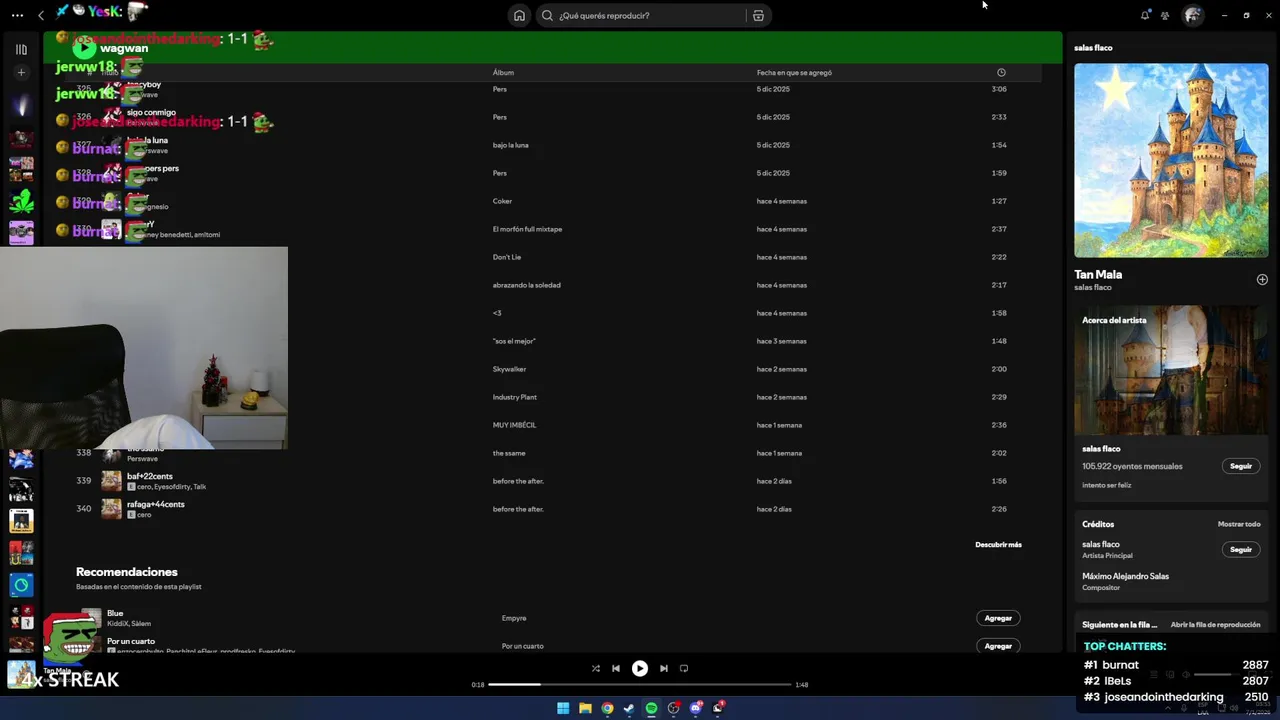Click 'Mostrar todo' in Créditos
Screen dimensions: 1280x720
[x=1239, y=524]
